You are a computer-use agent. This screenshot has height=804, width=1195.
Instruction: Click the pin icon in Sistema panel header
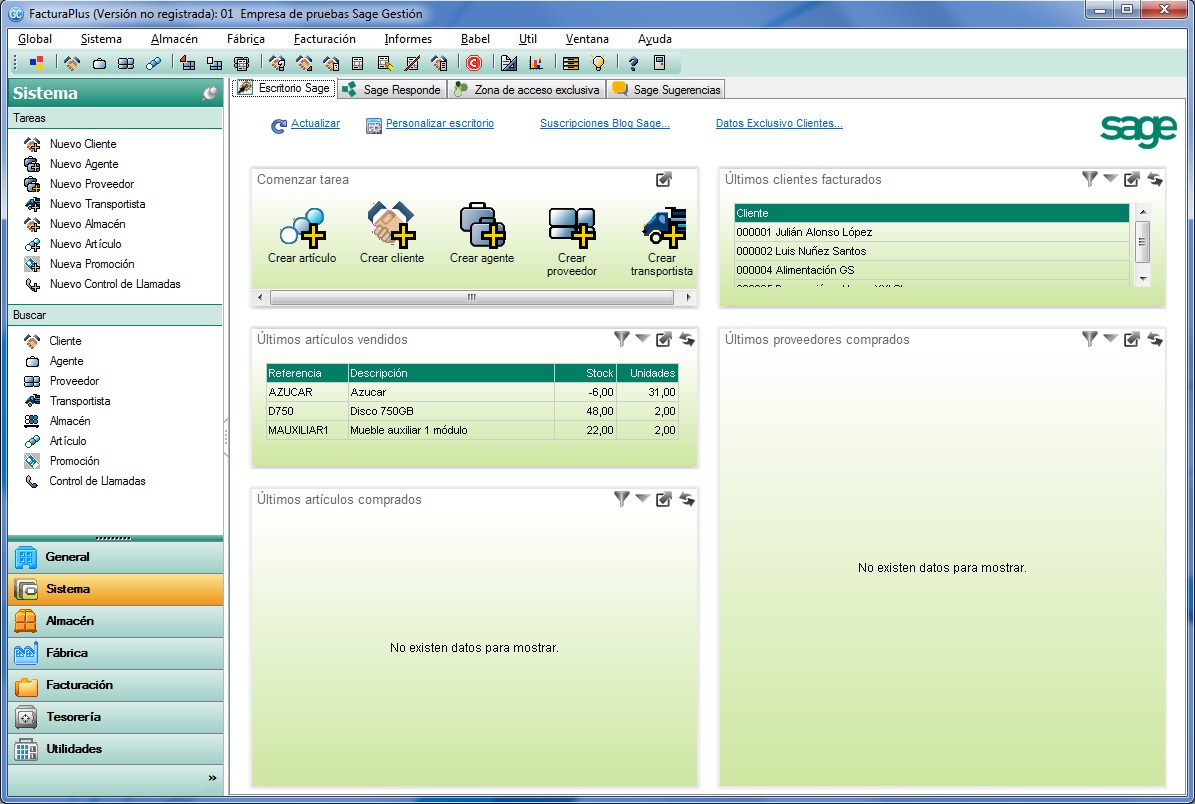tap(210, 93)
